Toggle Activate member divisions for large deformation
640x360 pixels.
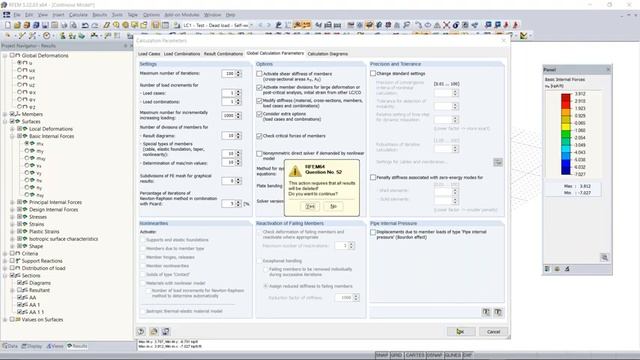click(259, 87)
